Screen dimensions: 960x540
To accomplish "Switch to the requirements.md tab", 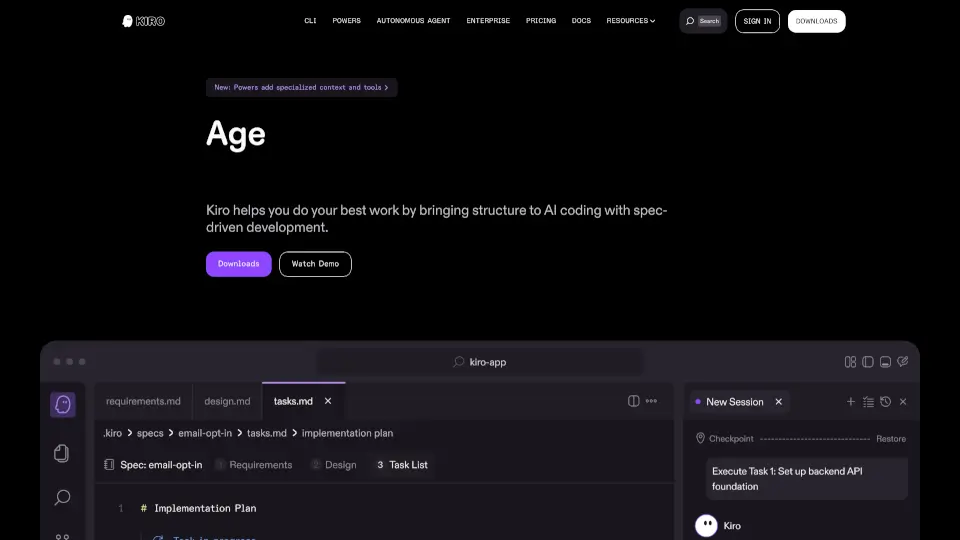I will [143, 401].
